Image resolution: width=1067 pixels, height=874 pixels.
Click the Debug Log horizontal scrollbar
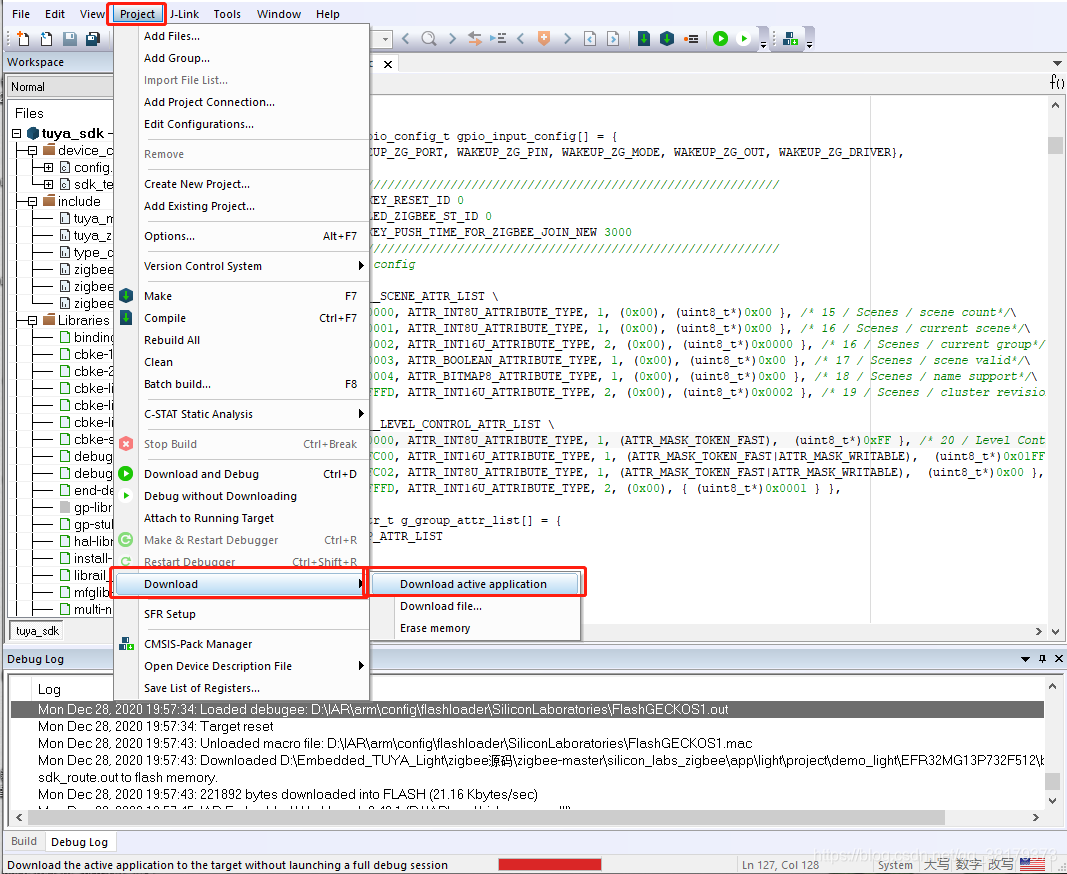(486, 817)
